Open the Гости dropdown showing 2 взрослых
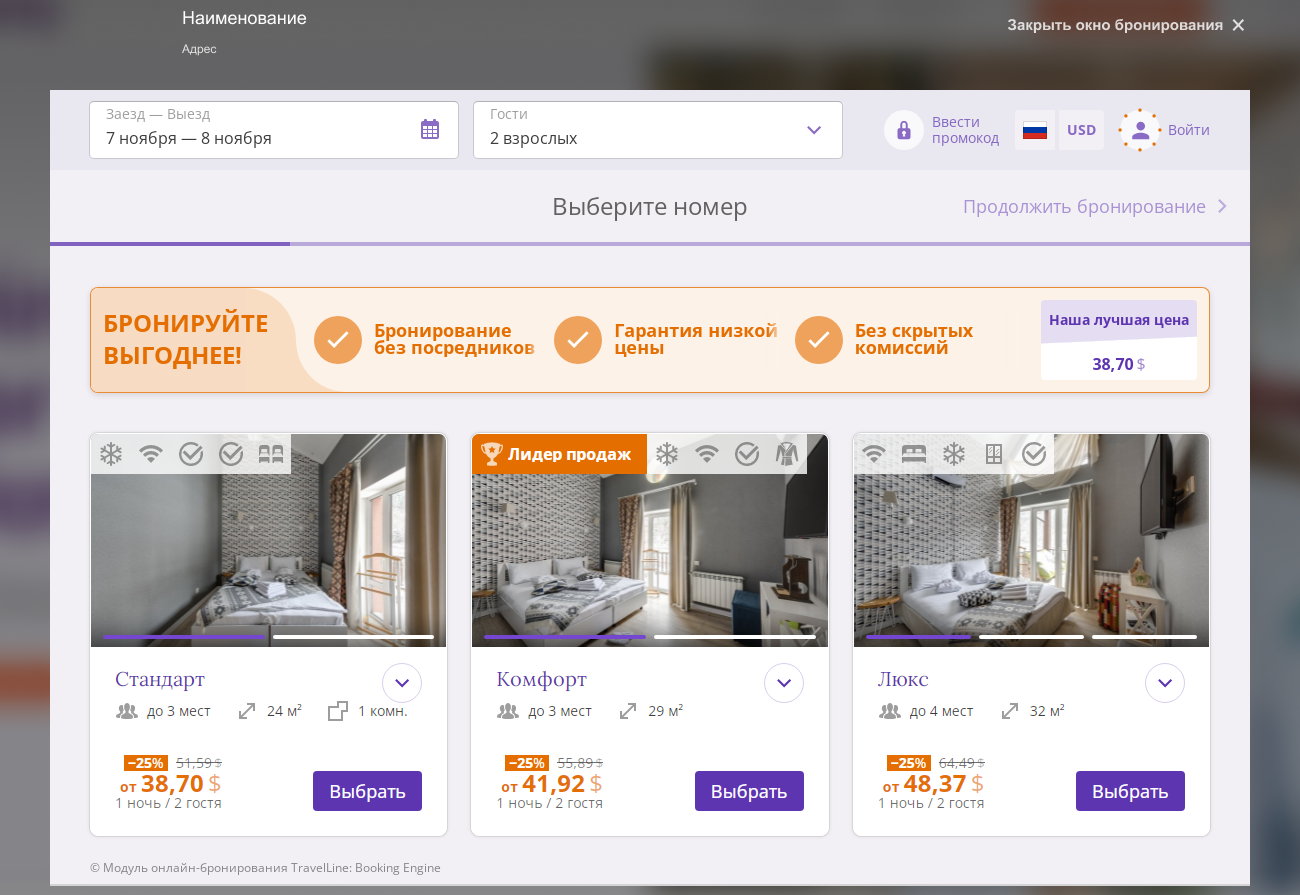 pyautogui.click(x=658, y=130)
